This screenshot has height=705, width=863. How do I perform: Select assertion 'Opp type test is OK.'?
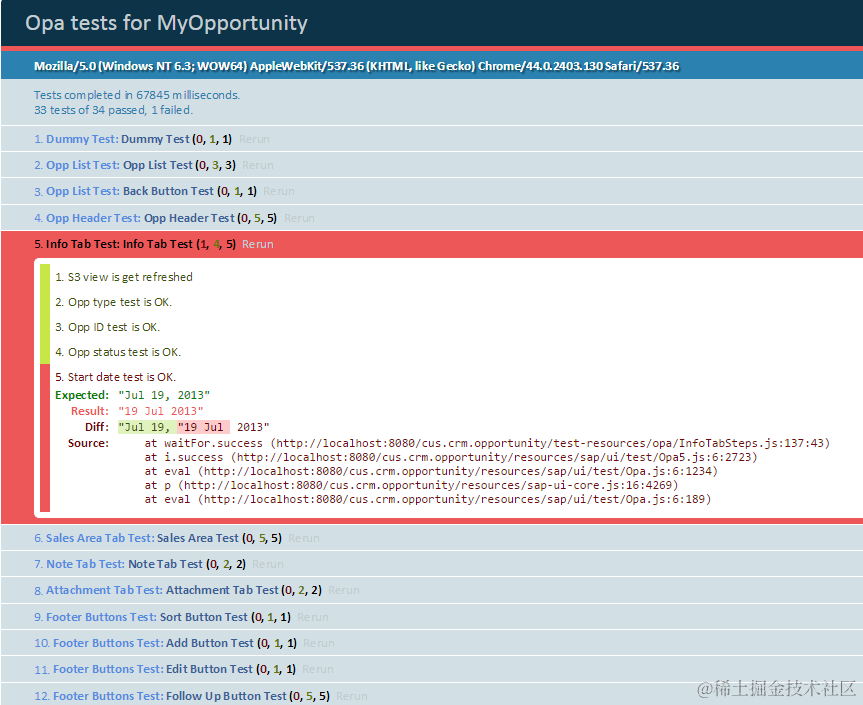113,302
